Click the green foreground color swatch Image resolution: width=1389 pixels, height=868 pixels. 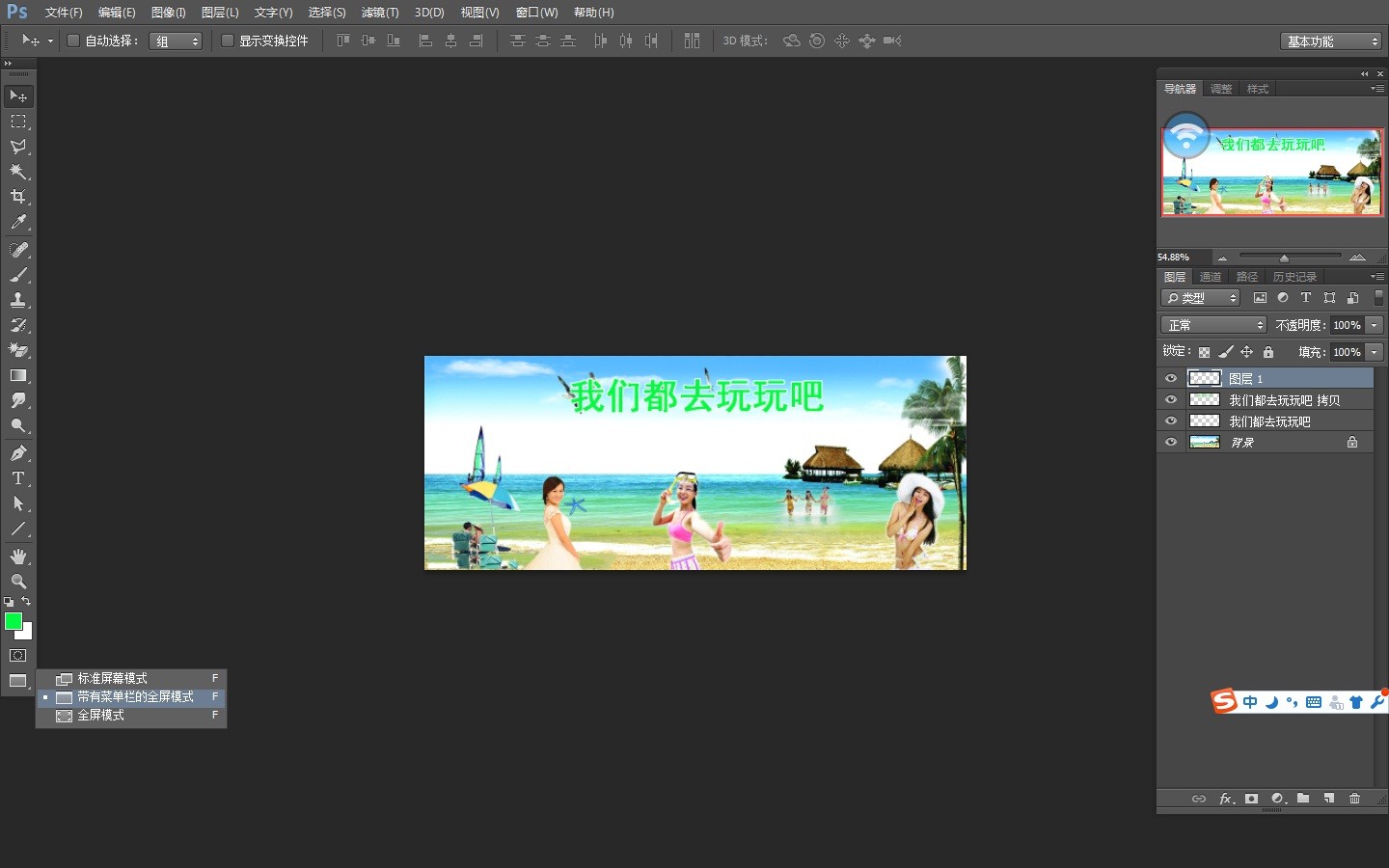tap(14, 622)
